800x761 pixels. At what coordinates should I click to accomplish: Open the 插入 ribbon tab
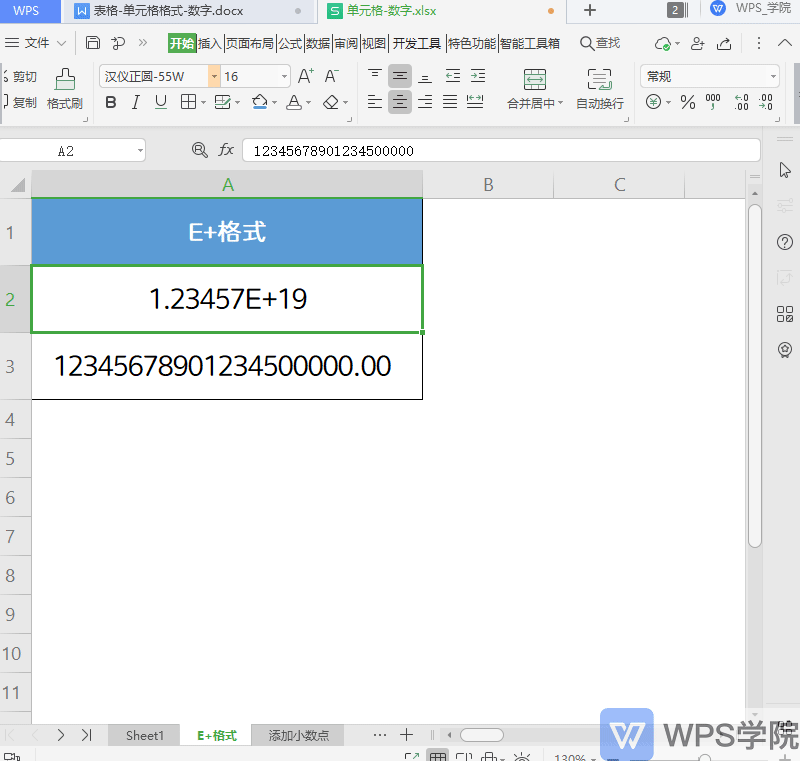tap(210, 43)
